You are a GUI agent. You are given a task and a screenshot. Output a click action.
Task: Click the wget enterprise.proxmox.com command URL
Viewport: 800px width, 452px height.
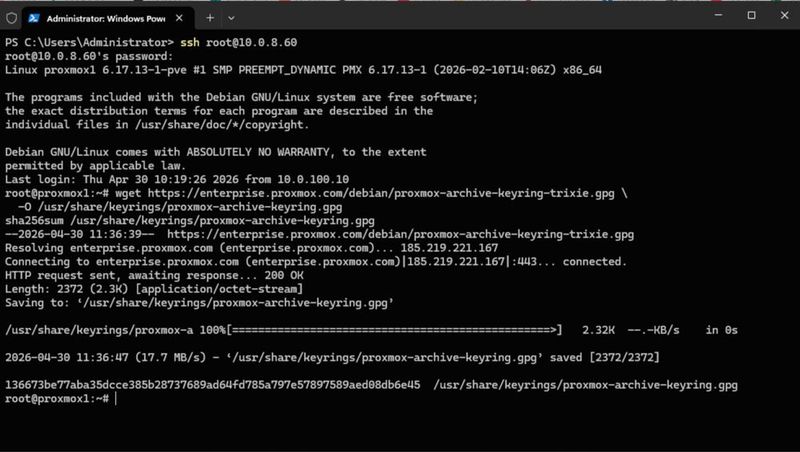pyautogui.click(x=381, y=193)
